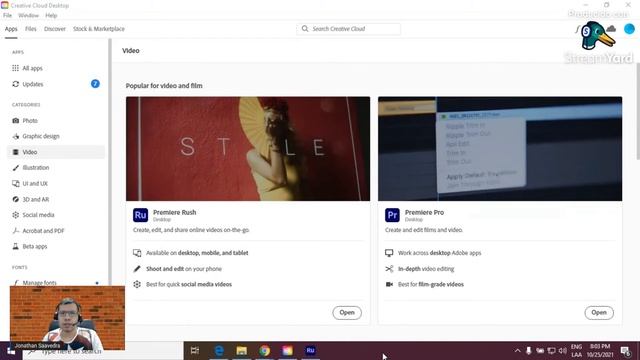Open the blue account profile avatar
The height and width of the screenshot is (360, 640).
[x=629, y=29]
